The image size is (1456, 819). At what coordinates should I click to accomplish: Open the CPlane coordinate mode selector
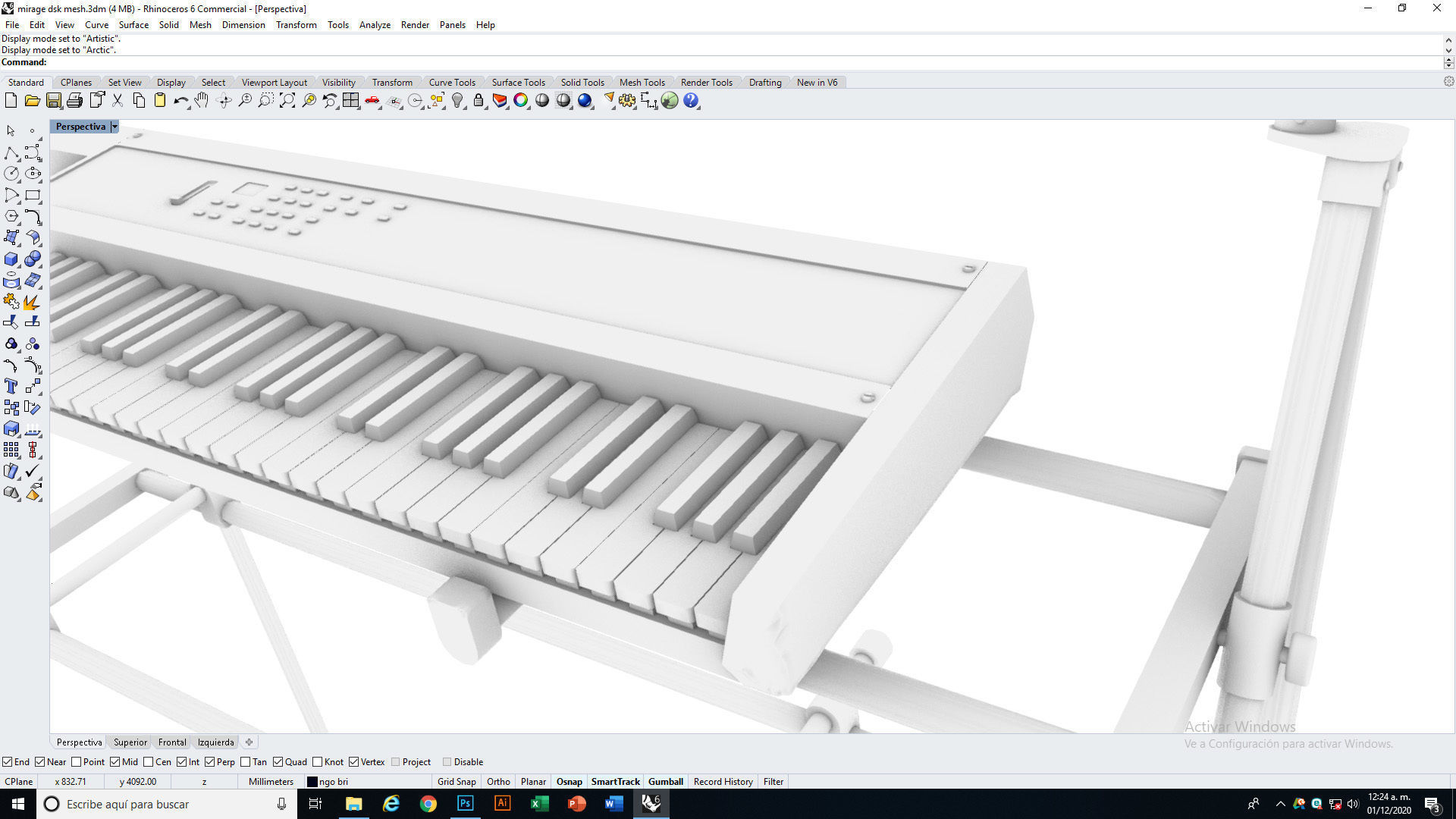point(19,782)
